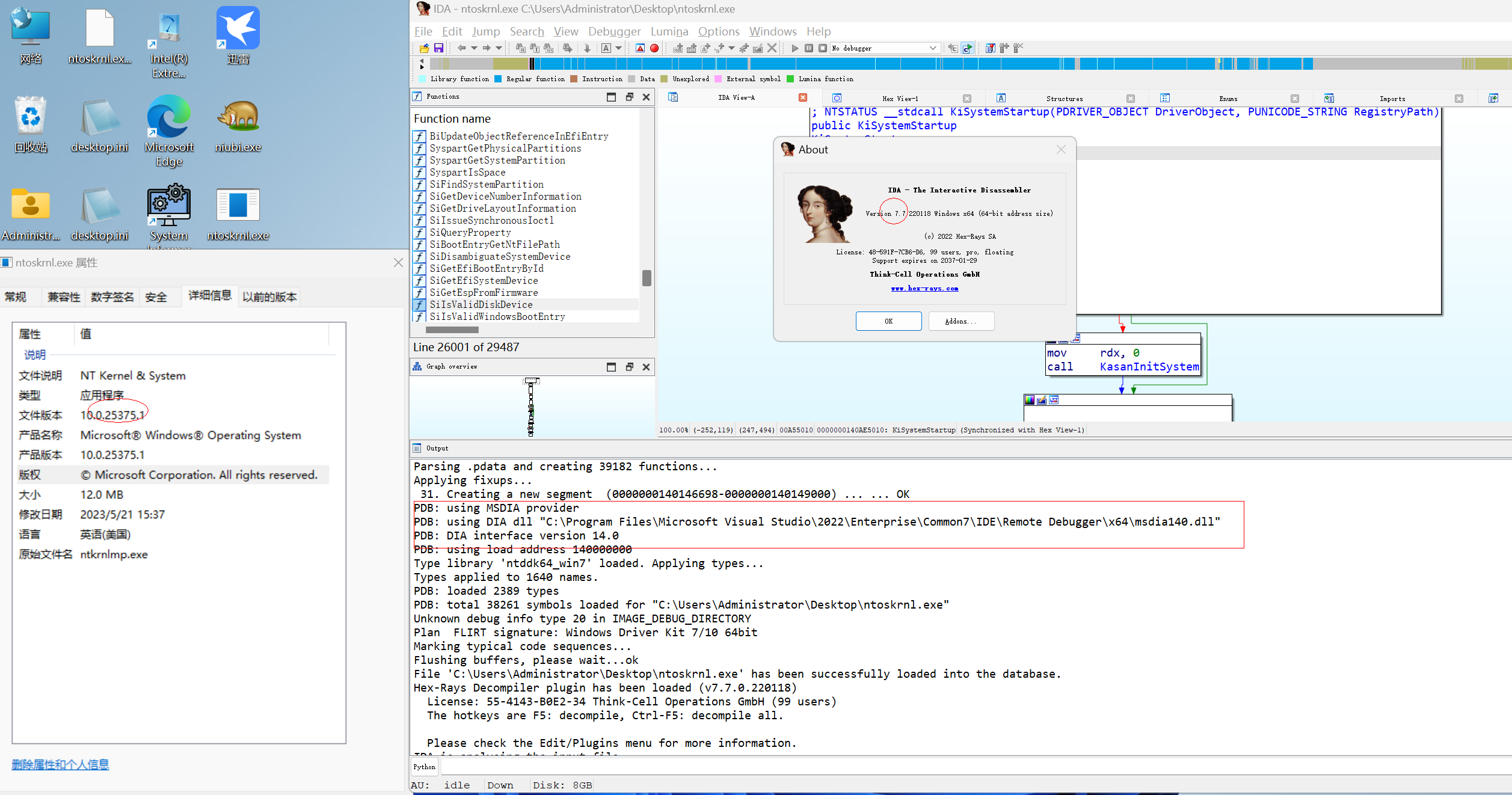The width and height of the screenshot is (1512, 795).
Task: Open the 详细信息 tab in properties window
Action: click(x=210, y=295)
